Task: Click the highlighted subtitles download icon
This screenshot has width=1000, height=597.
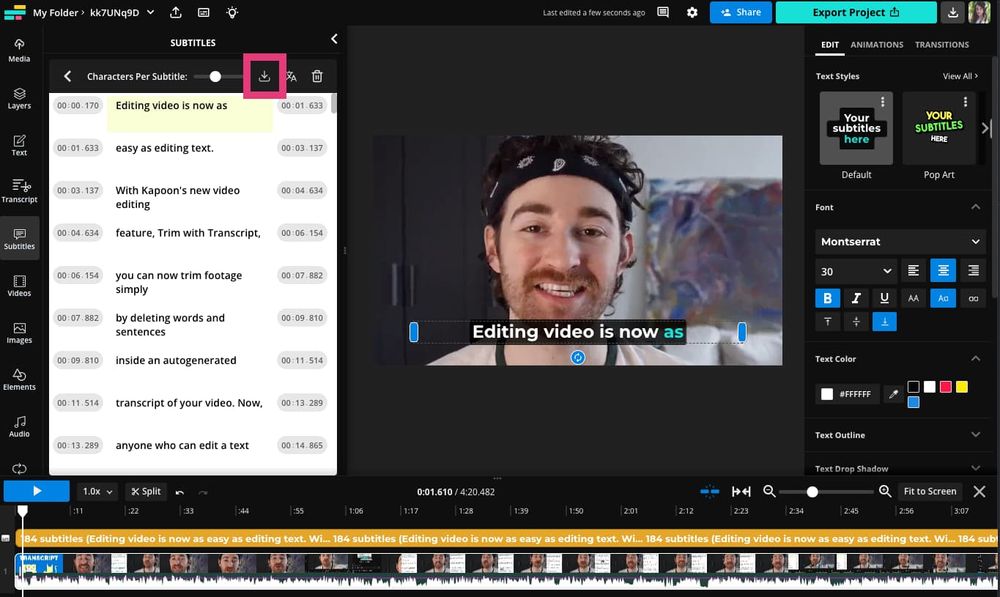Action: pyautogui.click(x=264, y=76)
